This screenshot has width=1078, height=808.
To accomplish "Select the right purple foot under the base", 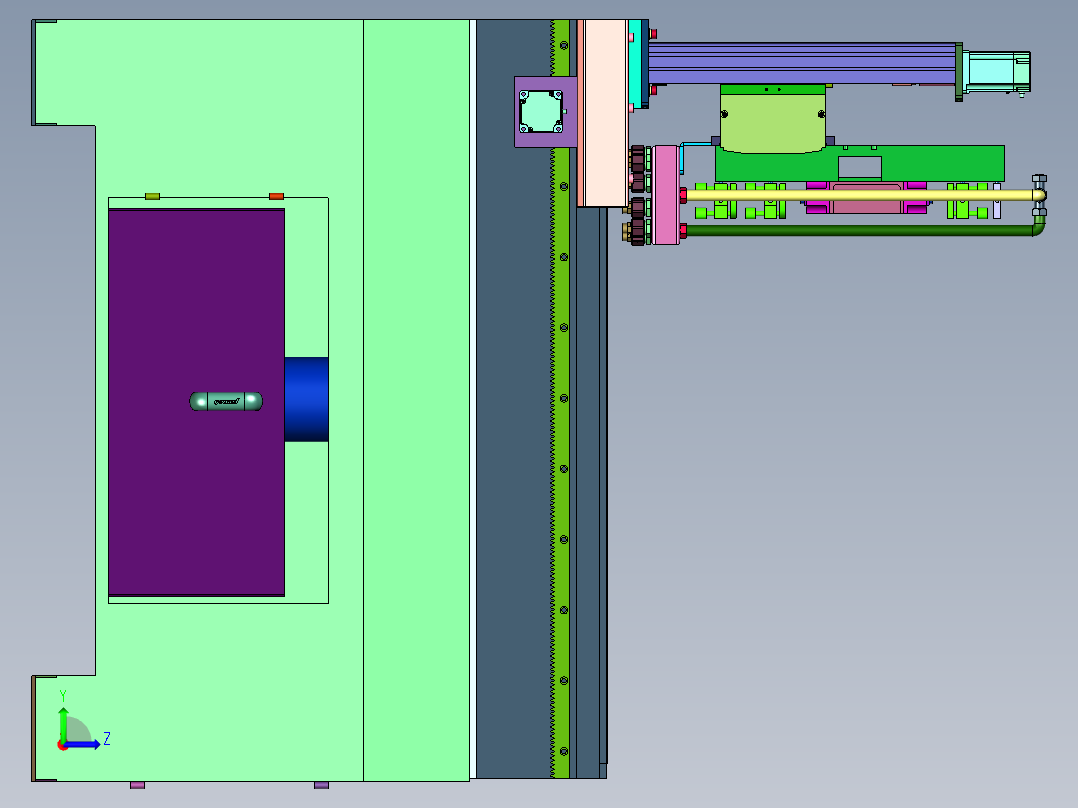I will 321,785.
